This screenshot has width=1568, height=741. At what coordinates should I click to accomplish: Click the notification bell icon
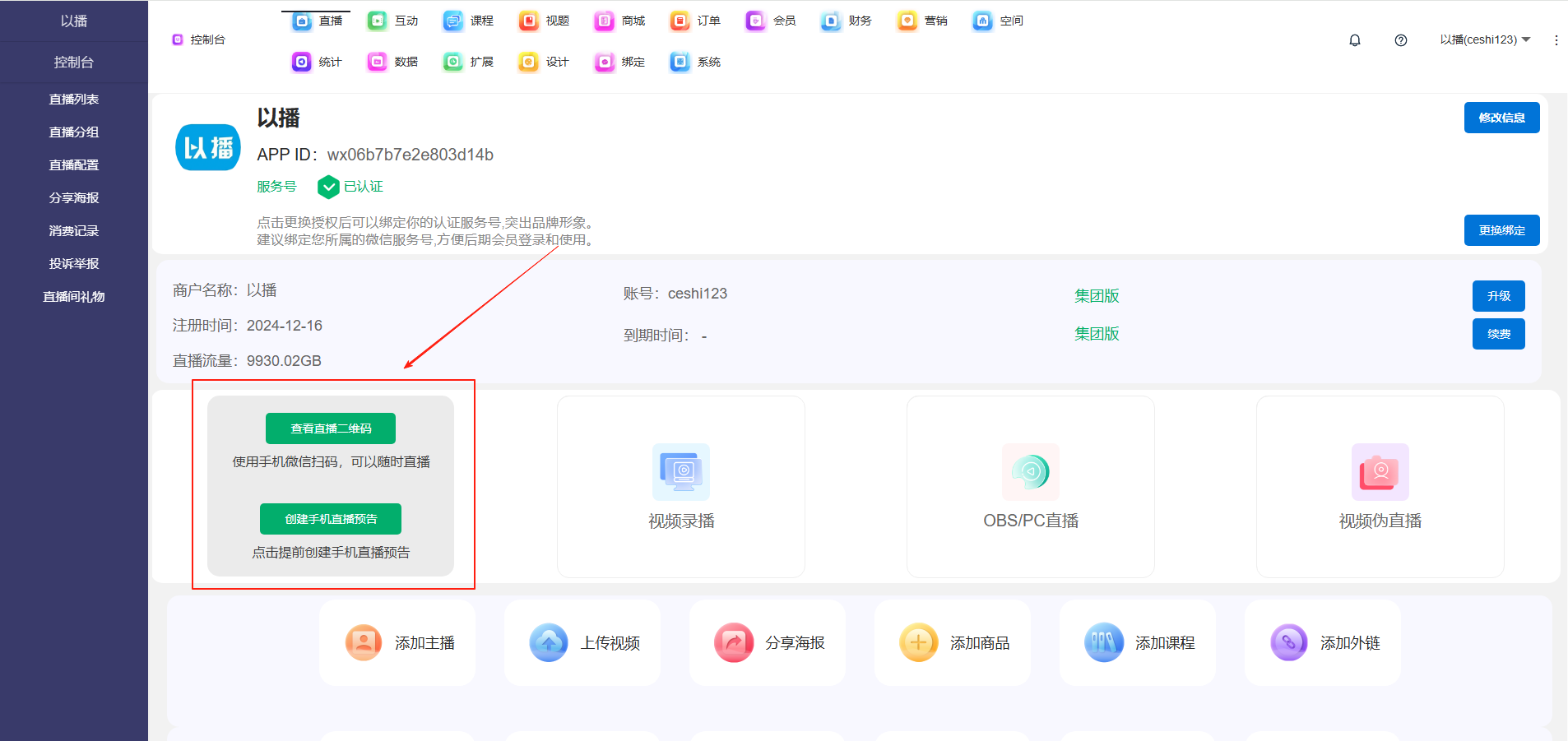(1355, 40)
